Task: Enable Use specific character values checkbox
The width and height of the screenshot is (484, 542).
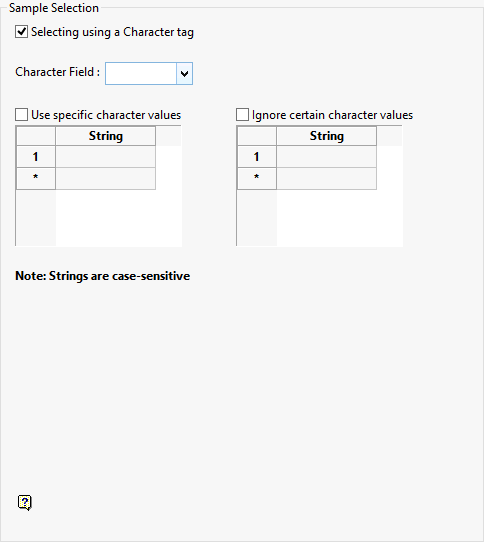Action: coord(21,115)
